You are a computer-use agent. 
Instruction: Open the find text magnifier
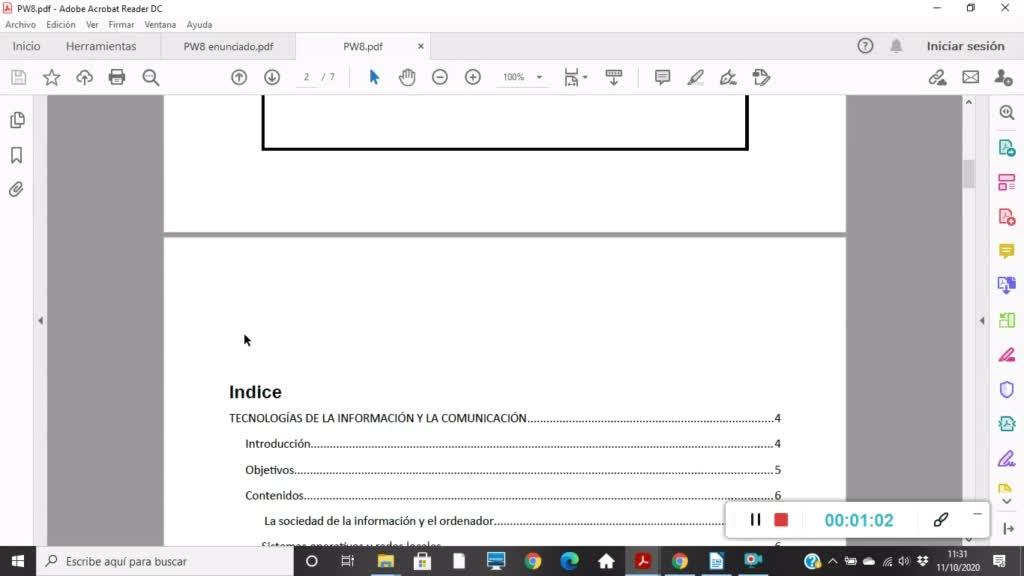[151, 77]
